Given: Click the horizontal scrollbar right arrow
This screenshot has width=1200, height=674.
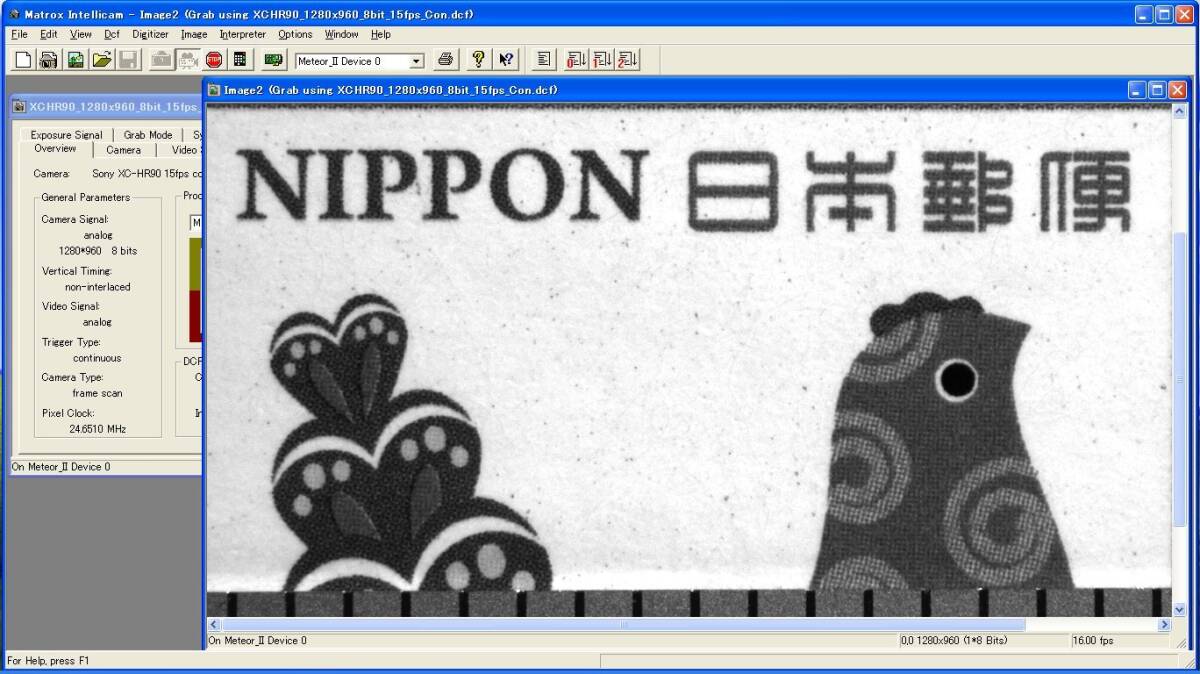Looking at the screenshot, I should pos(1163,624).
